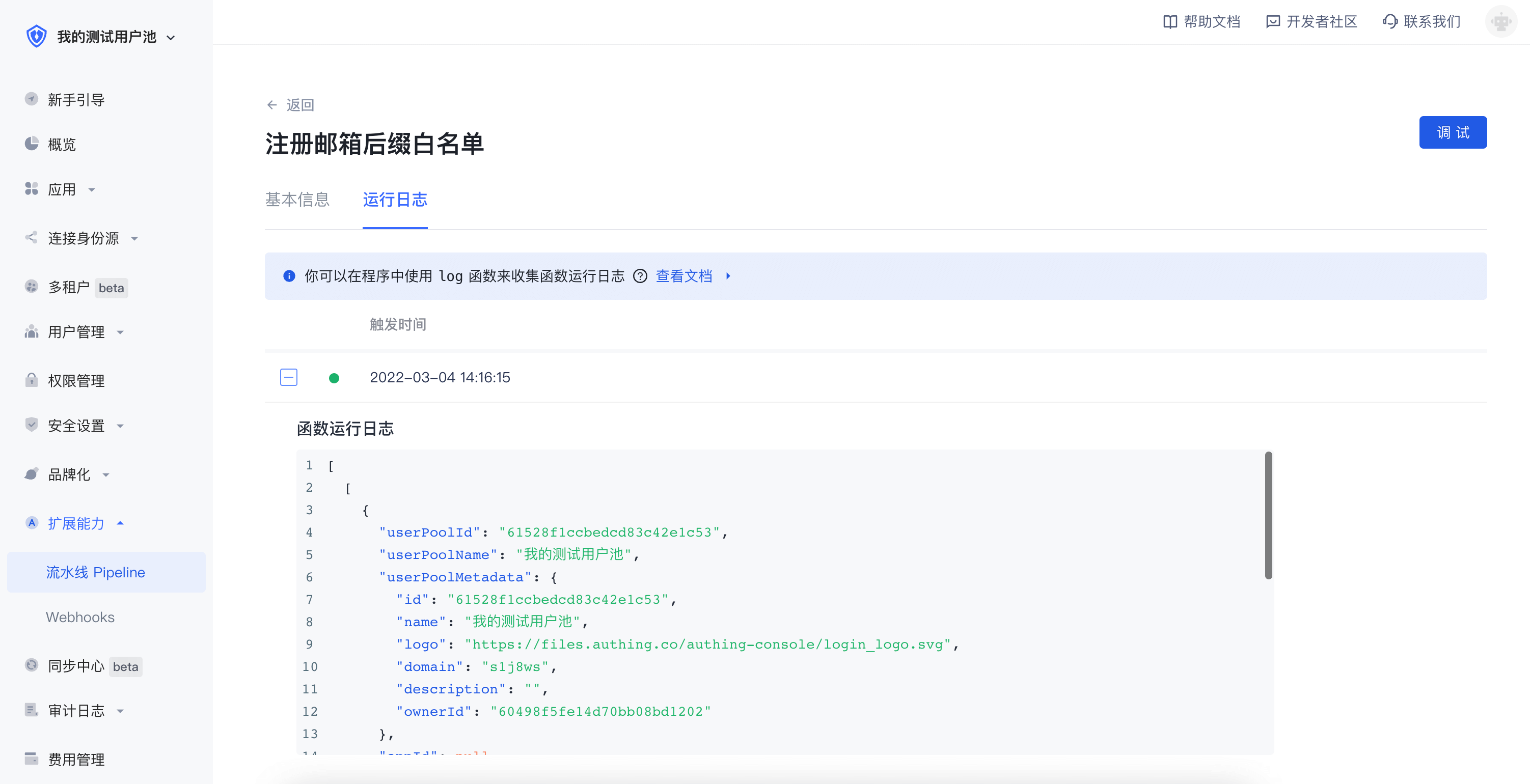1530x784 pixels.
Task: Click the developer community chat icon
Action: pos(1272,22)
